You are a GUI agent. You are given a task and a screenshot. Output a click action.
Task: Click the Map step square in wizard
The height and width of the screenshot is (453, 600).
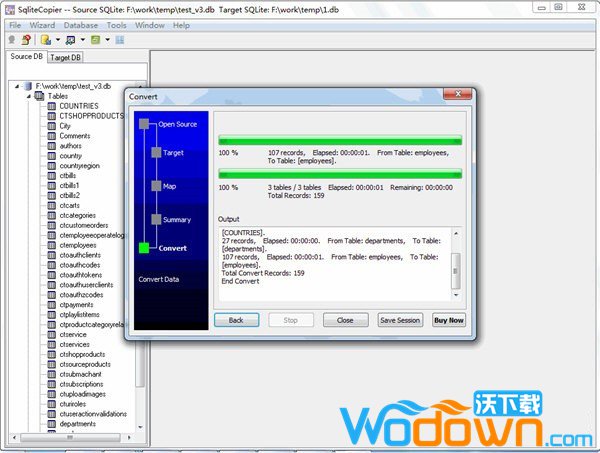(x=155, y=186)
